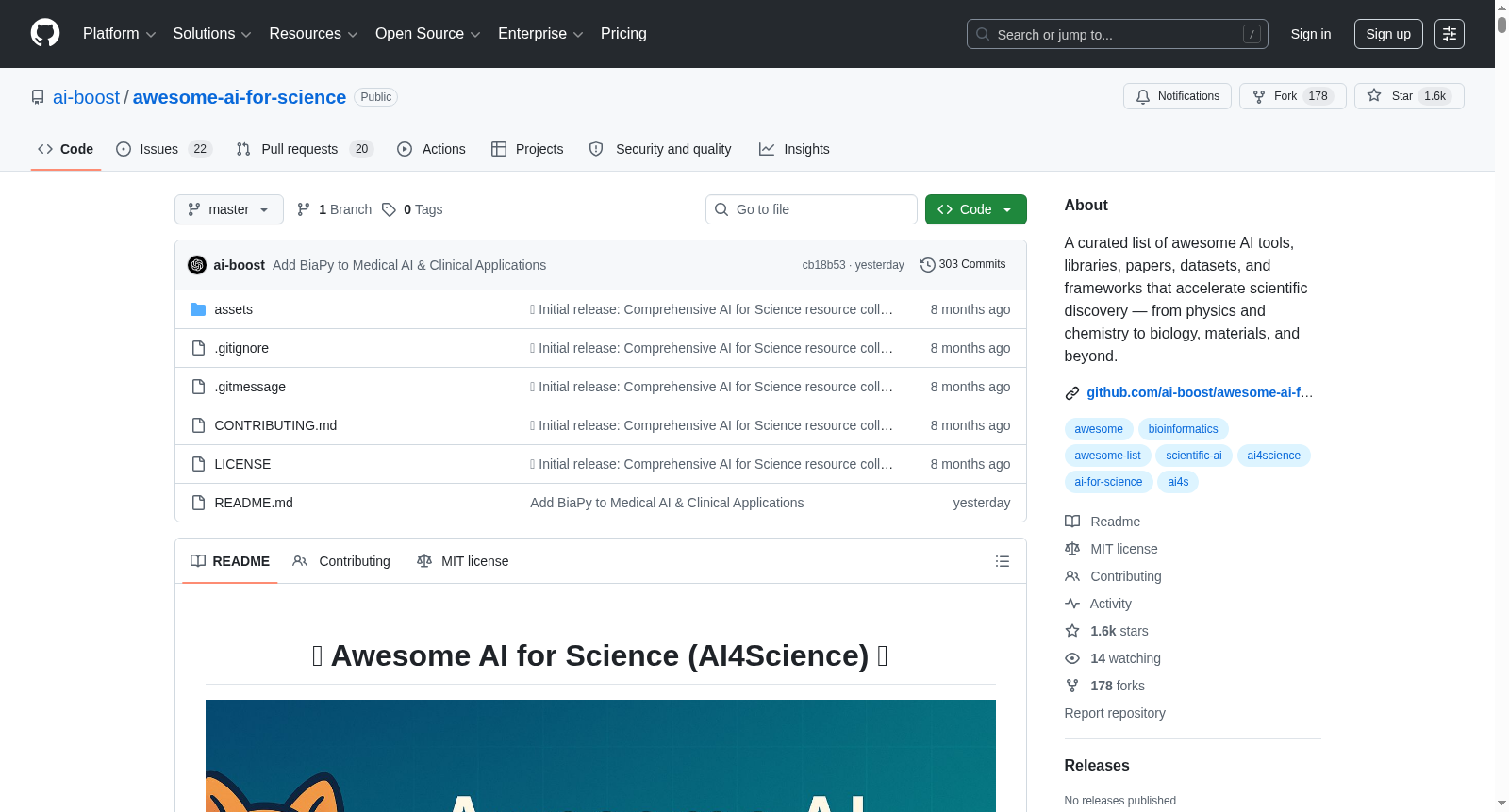Image resolution: width=1509 pixels, height=812 pixels.
Task: Open the .gitmessage file name
Action: 250,387
